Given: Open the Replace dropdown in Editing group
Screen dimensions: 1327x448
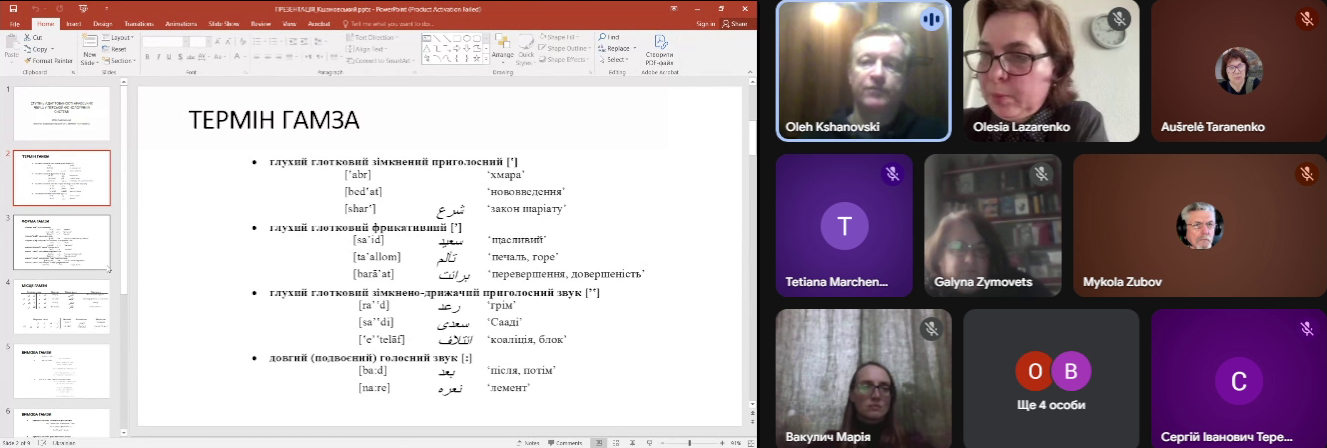Looking at the screenshot, I should pos(617,48).
